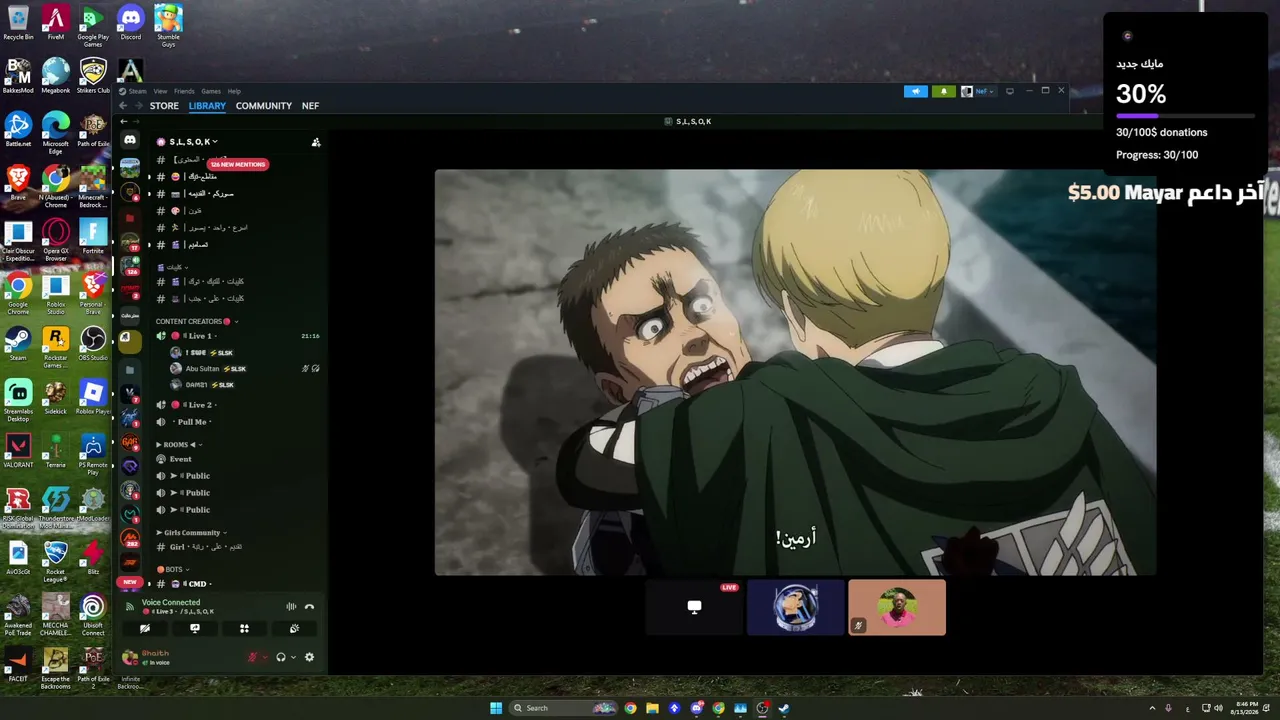The image size is (1280, 720).
Task: Click the invite members icon beside S.L.S.O.K
Action: 316,142
